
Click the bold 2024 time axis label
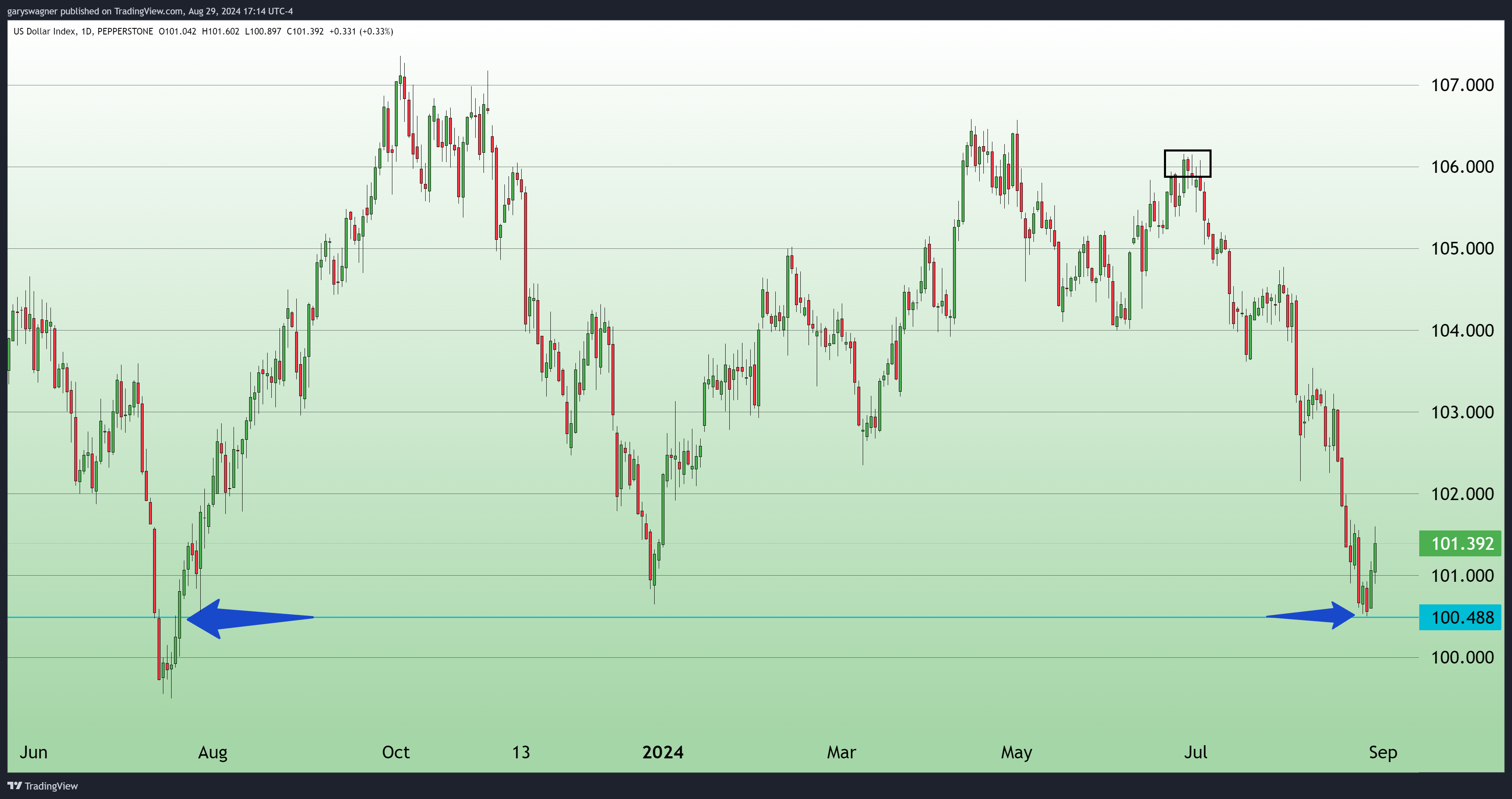(x=663, y=752)
